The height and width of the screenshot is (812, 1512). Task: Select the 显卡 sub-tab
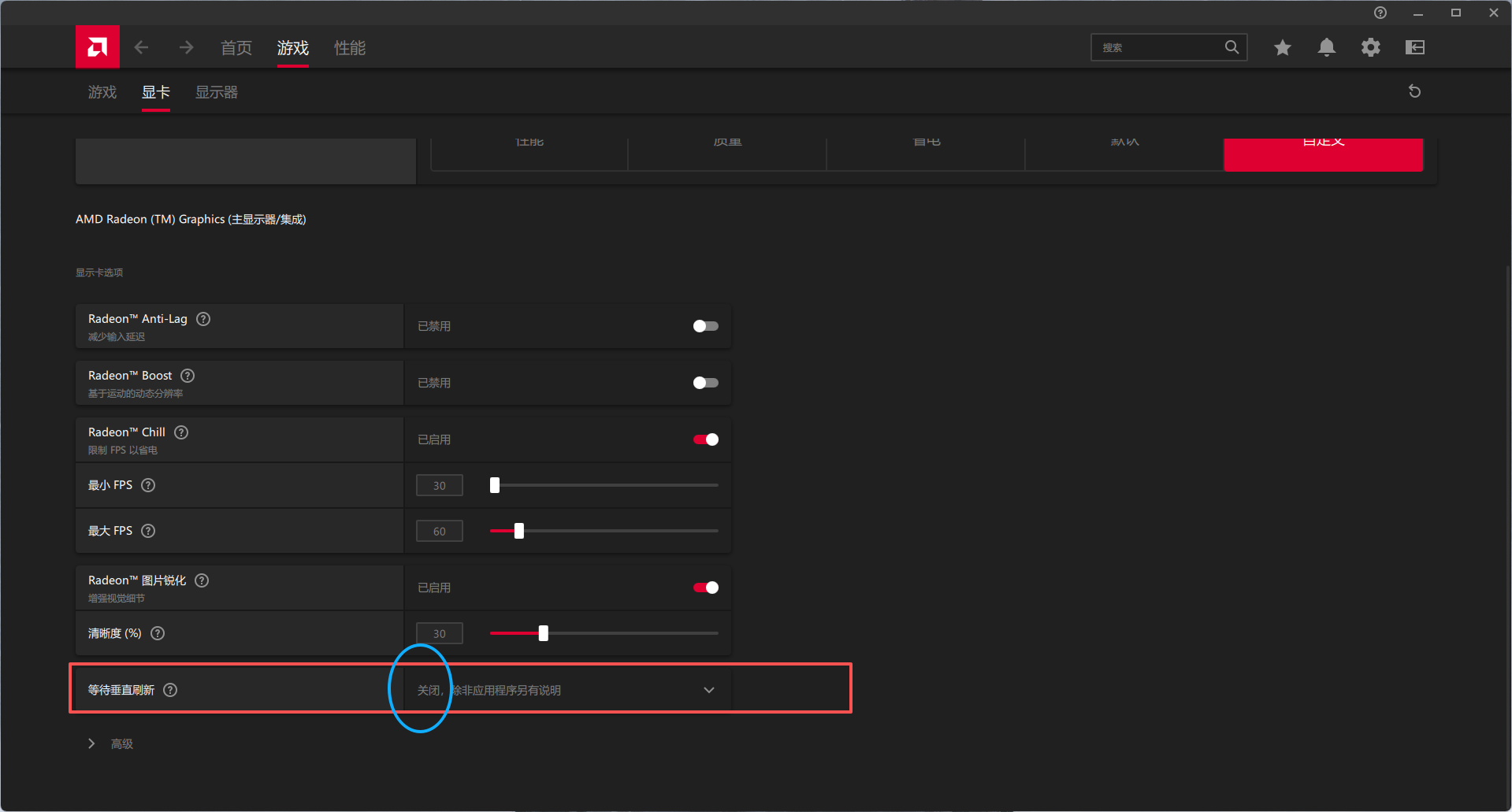pos(156,92)
